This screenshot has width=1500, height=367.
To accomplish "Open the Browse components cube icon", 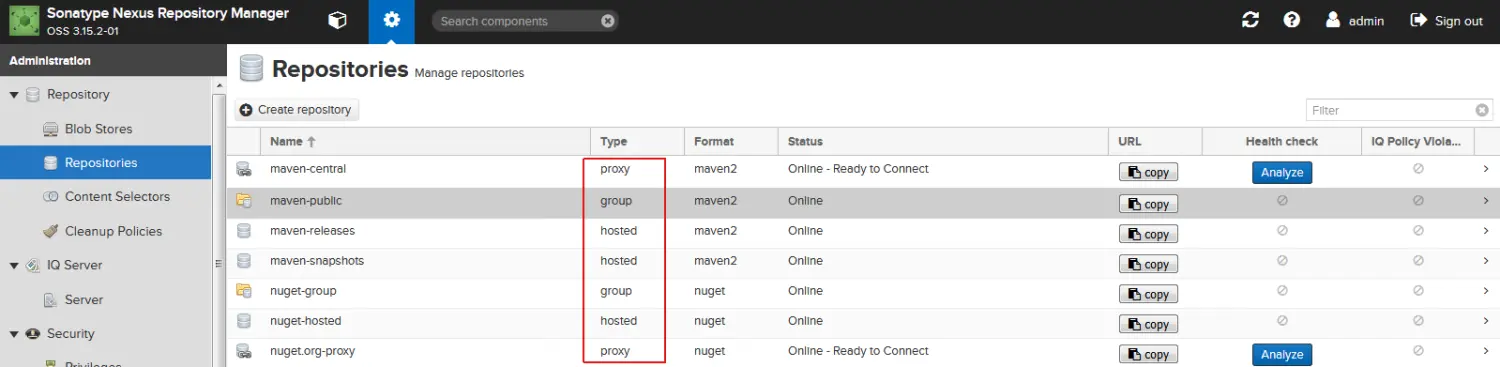I will [x=338, y=21].
